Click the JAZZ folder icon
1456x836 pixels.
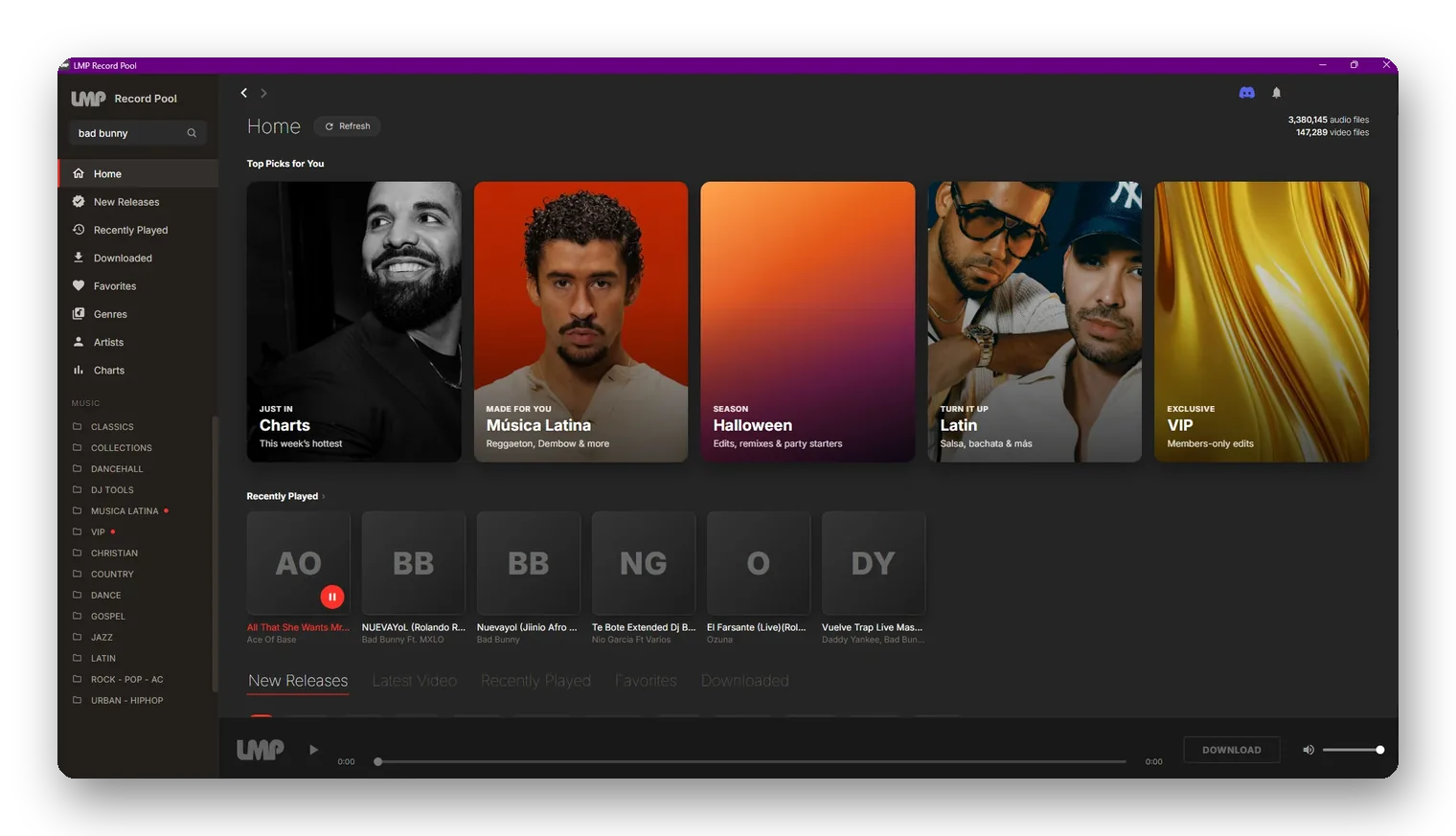coord(78,637)
